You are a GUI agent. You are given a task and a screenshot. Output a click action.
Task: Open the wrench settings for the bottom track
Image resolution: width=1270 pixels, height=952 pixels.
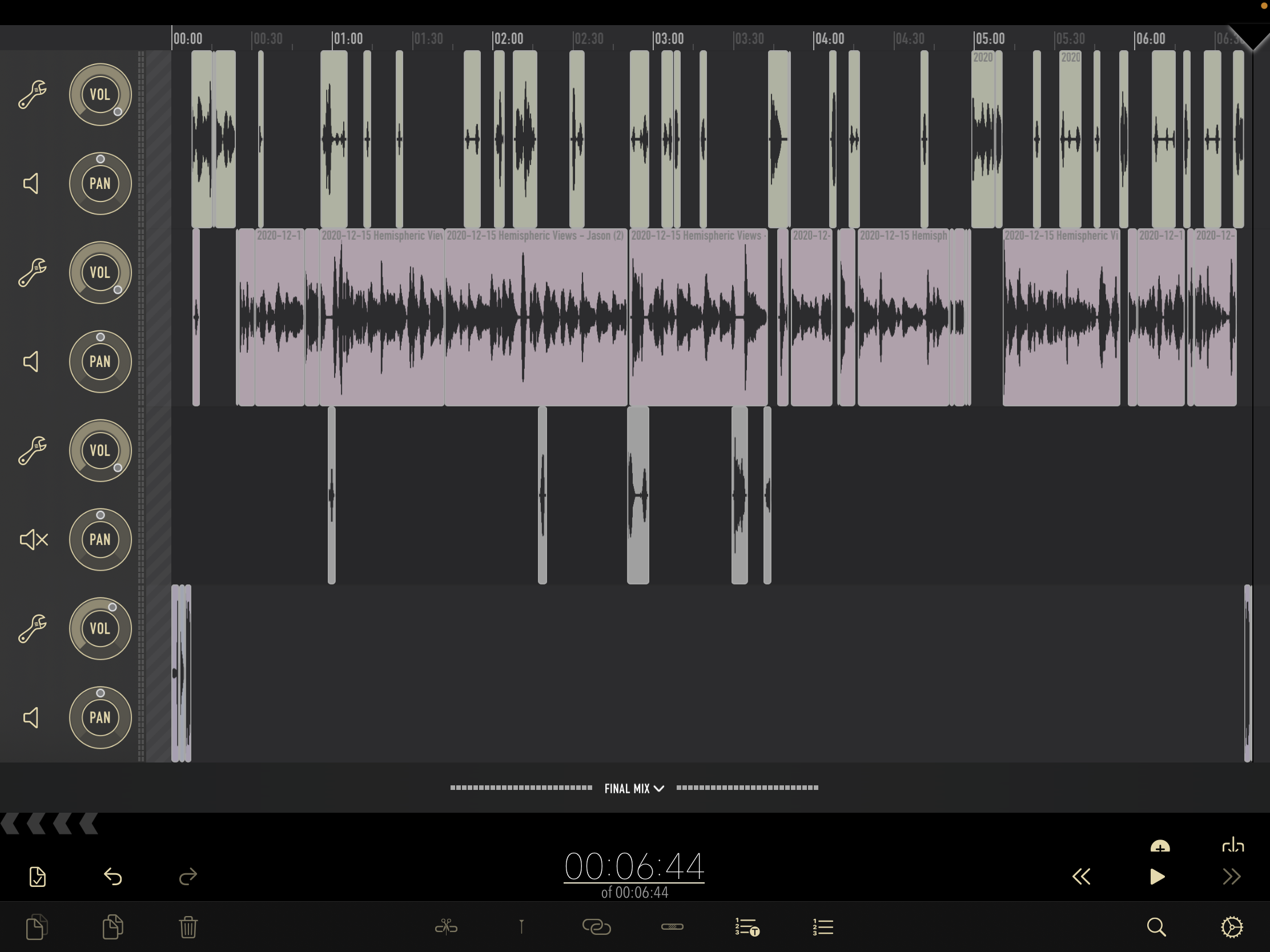click(x=32, y=628)
